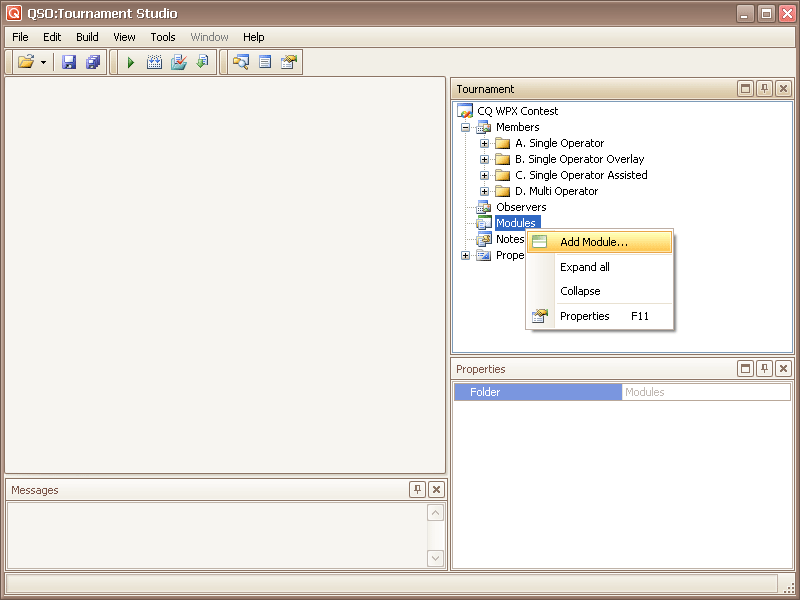Expand the D. Multi Operator folder

tap(485, 191)
